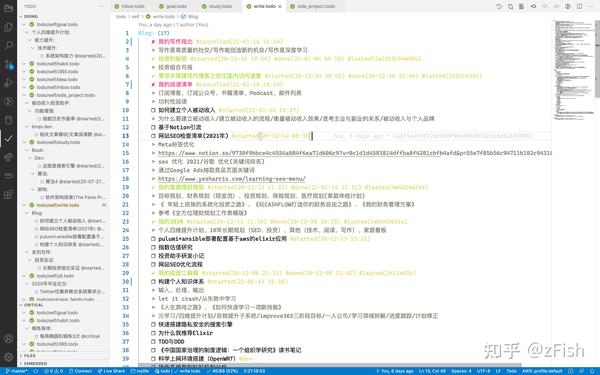
Task: Switch to the study.todo tab
Action: click(217, 6)
